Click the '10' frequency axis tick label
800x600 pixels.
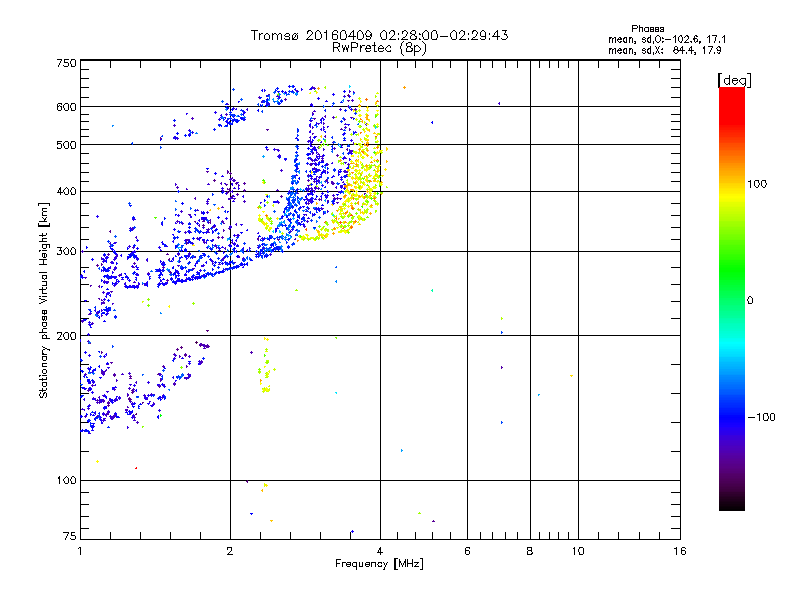[578, 551]
